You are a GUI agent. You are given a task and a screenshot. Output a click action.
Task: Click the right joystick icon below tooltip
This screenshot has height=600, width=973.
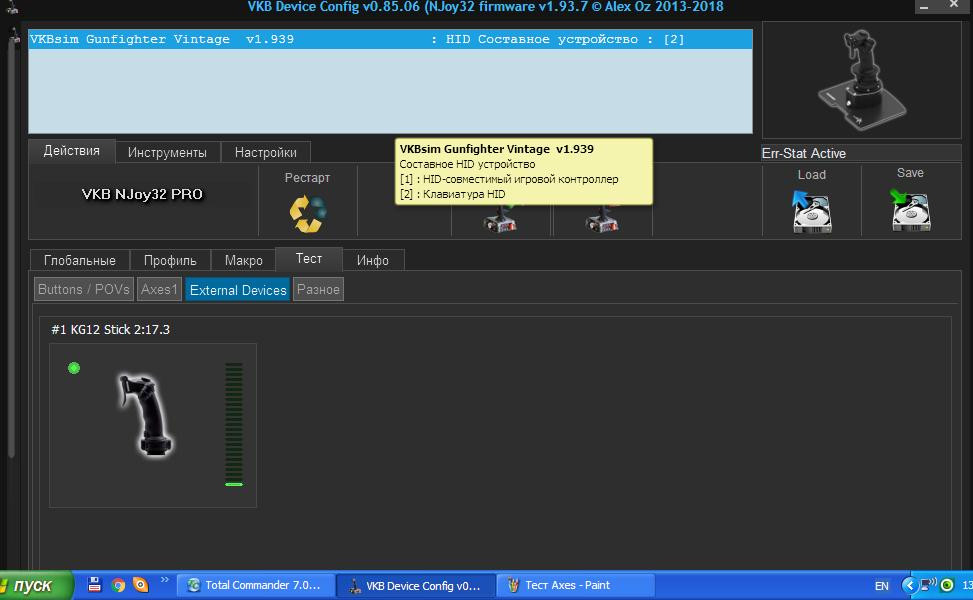(x=602, y=218)
